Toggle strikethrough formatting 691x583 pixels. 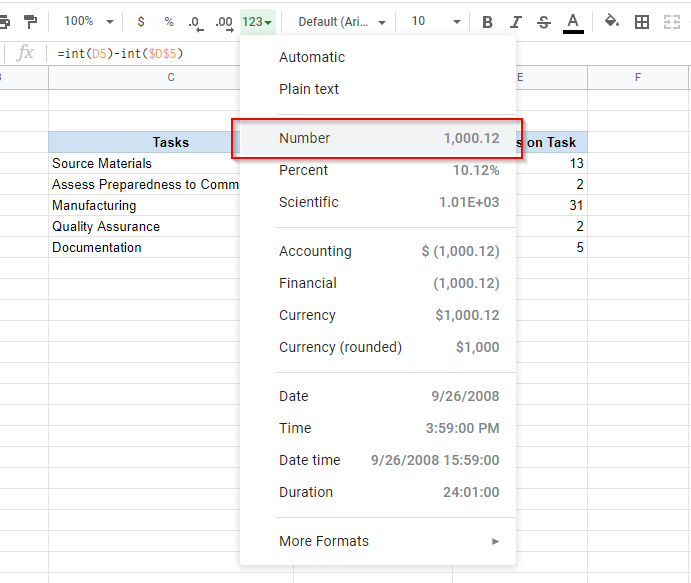544,21
